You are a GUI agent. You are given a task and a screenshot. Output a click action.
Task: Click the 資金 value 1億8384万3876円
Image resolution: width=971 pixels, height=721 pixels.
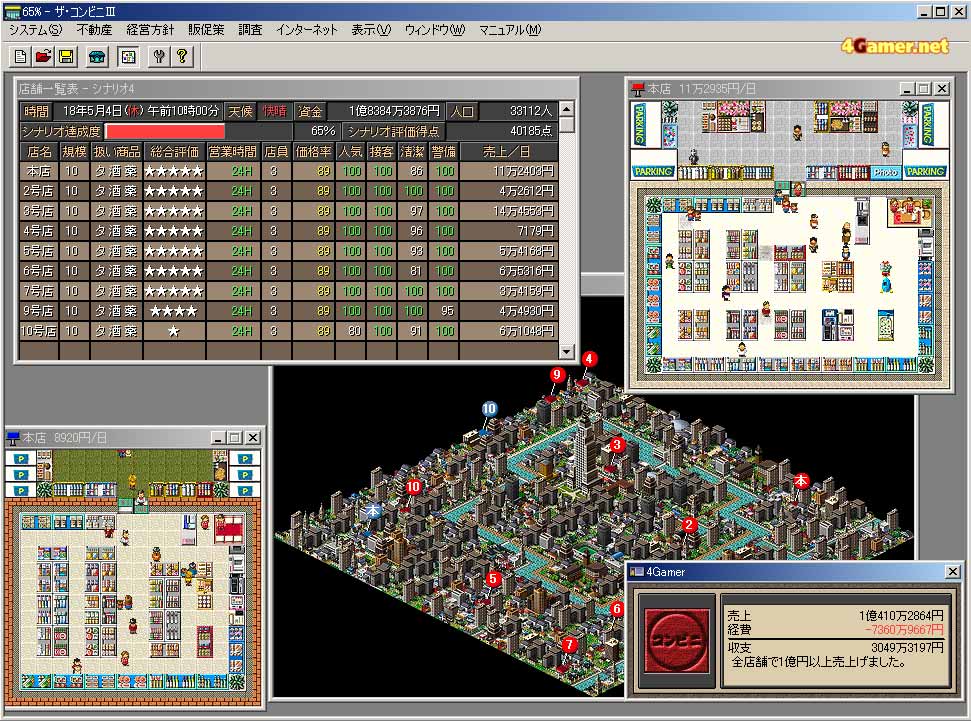[394, 111]
